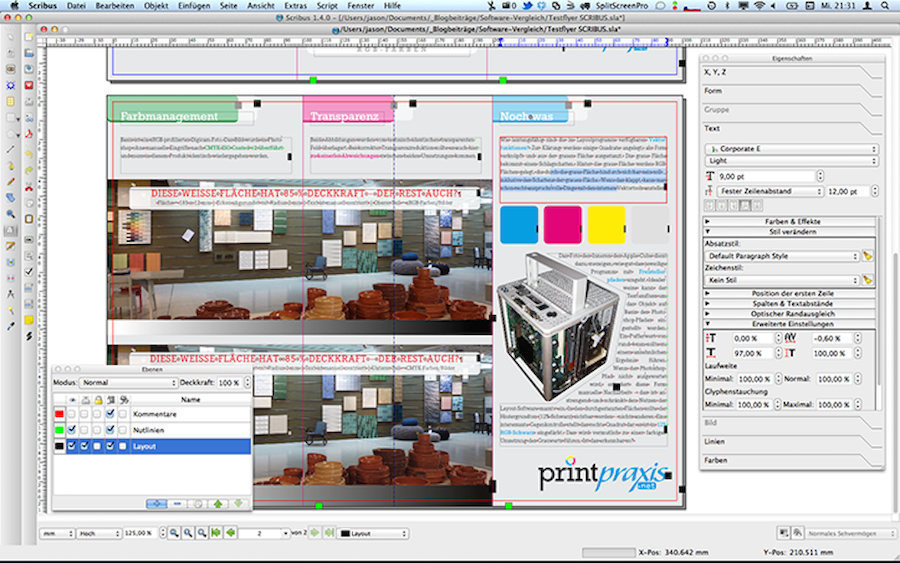Click the add layer button in Ebenen panel
Image resolution: width=900 pixels, height=563 pixels.
point(157,503)
